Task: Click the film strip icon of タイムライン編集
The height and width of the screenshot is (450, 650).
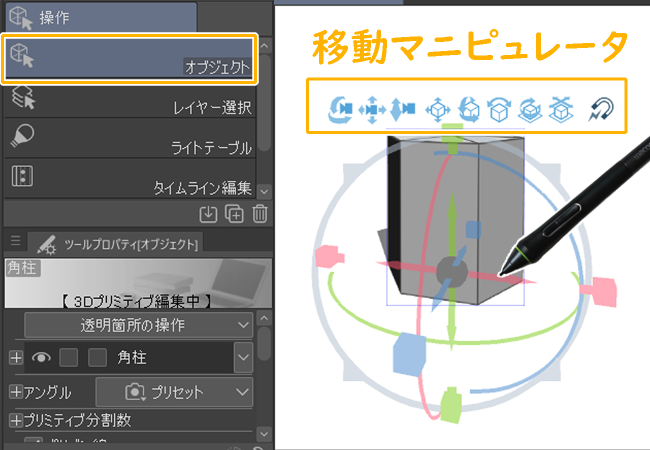Action: click(22, 176)
